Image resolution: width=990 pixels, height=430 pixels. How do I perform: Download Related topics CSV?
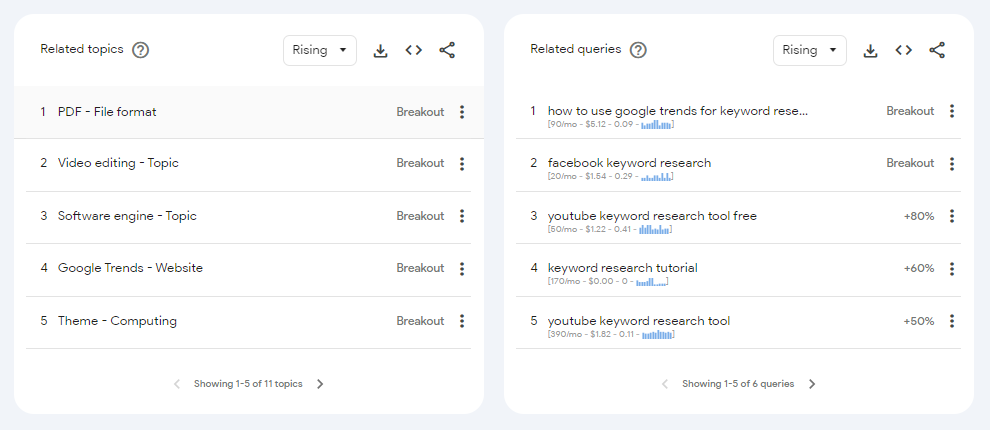[x=380, y=51]
